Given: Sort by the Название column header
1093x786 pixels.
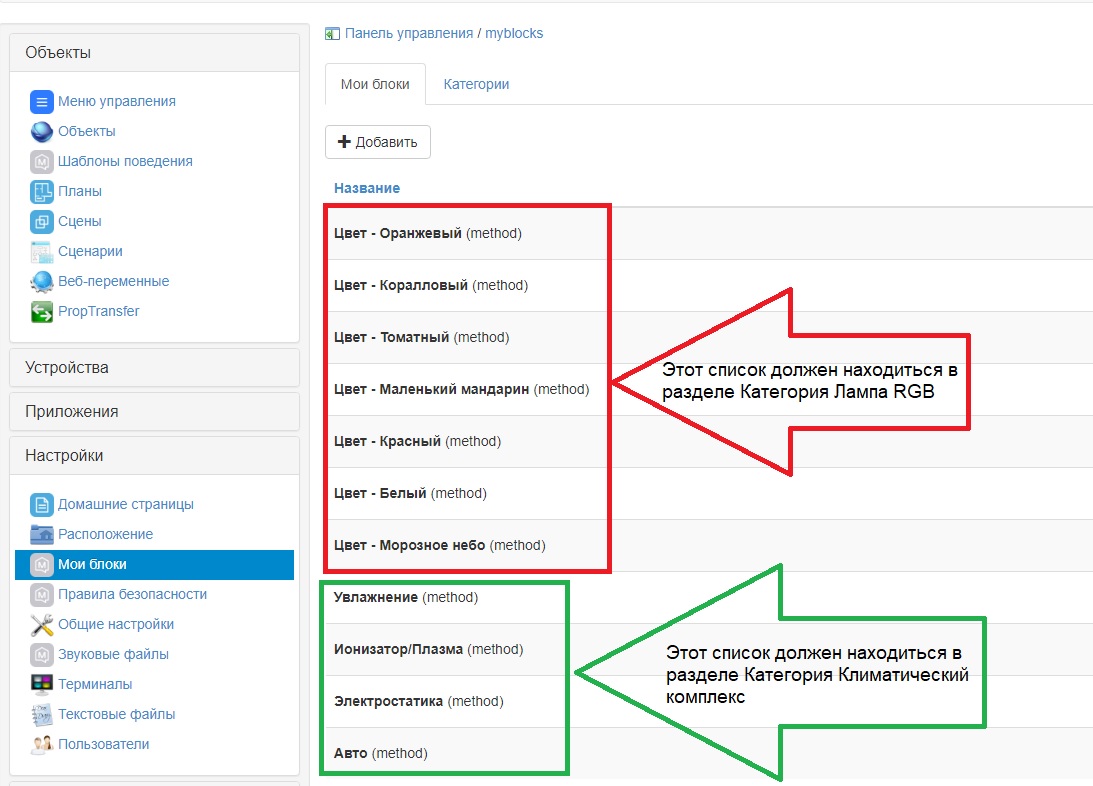Looking at the screenshot, I should [x=367, y=188].
